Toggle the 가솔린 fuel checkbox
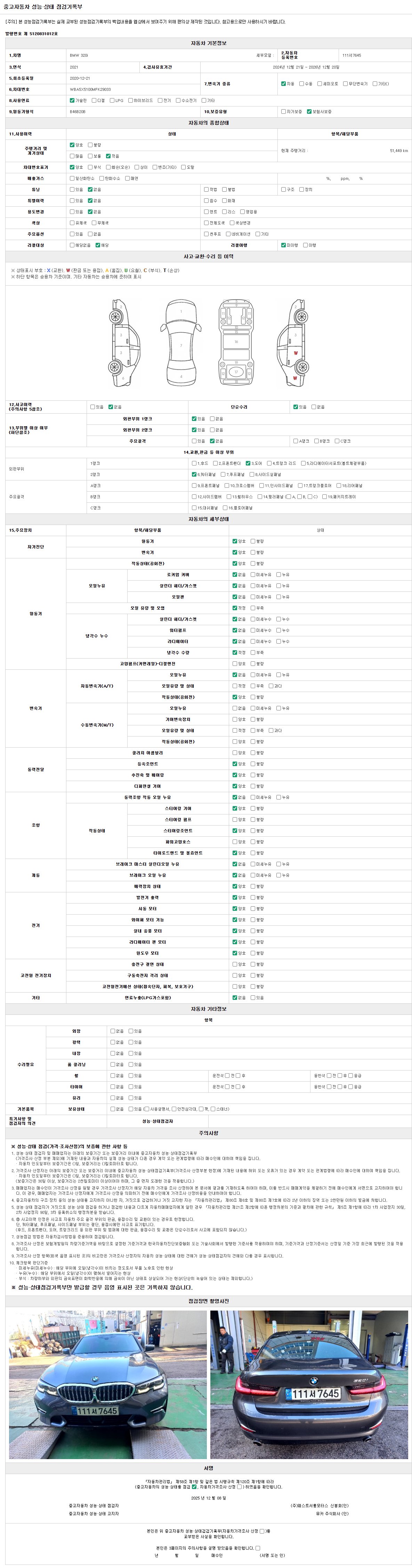Viewport: 412px width, 1568px height. [x=72, y=101]
